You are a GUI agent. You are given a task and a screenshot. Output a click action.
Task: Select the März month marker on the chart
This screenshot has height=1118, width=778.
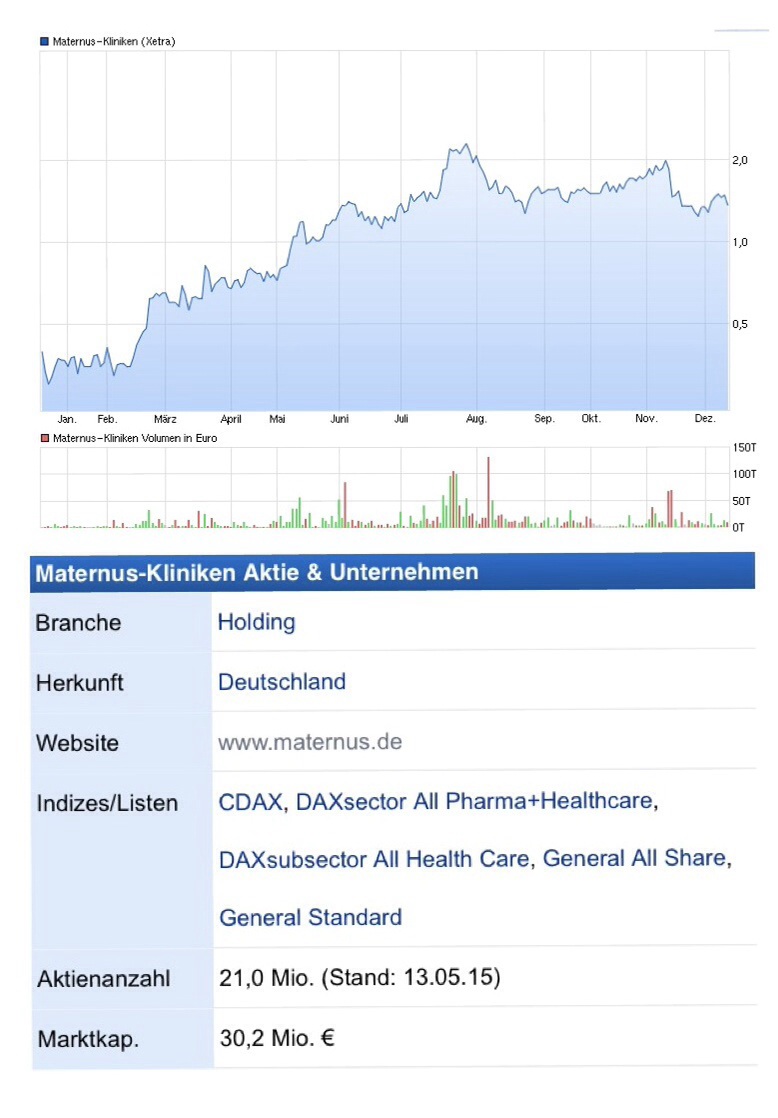point(165,420)
